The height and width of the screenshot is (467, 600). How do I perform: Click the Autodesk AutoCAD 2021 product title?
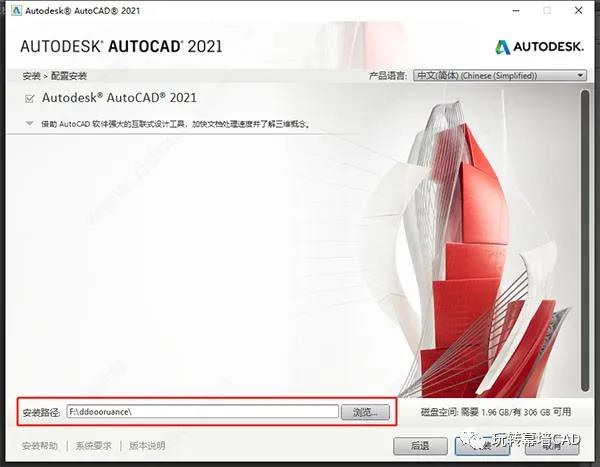(x=119, y=98)
